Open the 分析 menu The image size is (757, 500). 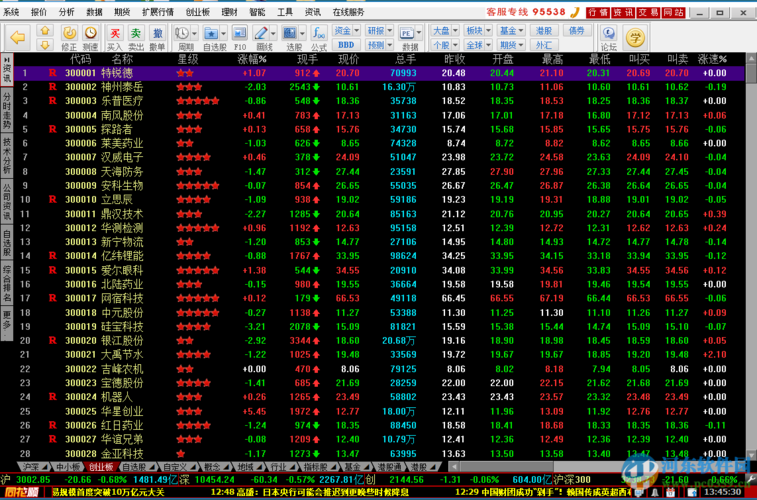(67, 13)
